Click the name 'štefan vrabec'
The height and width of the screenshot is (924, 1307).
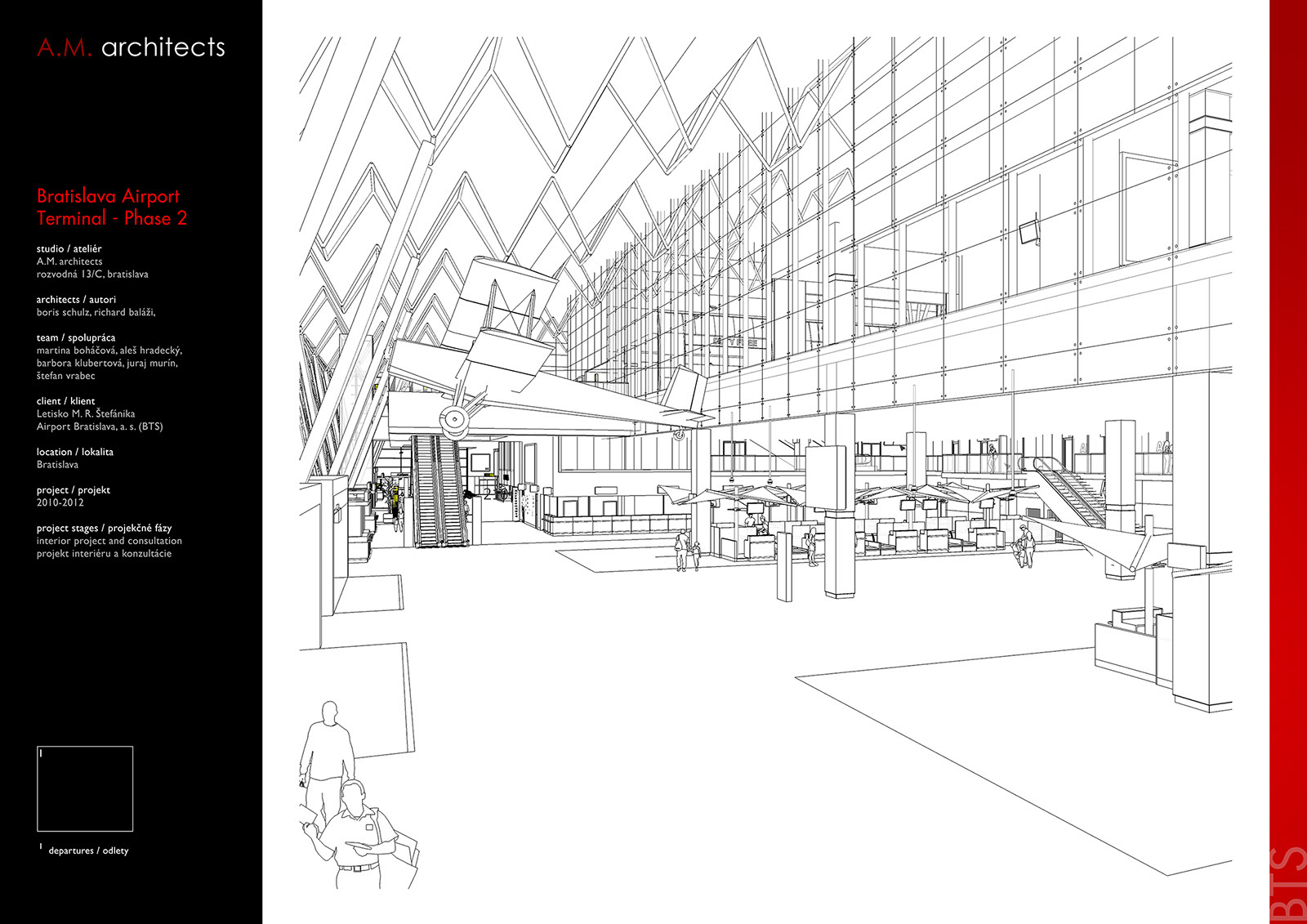click(65, 376)
